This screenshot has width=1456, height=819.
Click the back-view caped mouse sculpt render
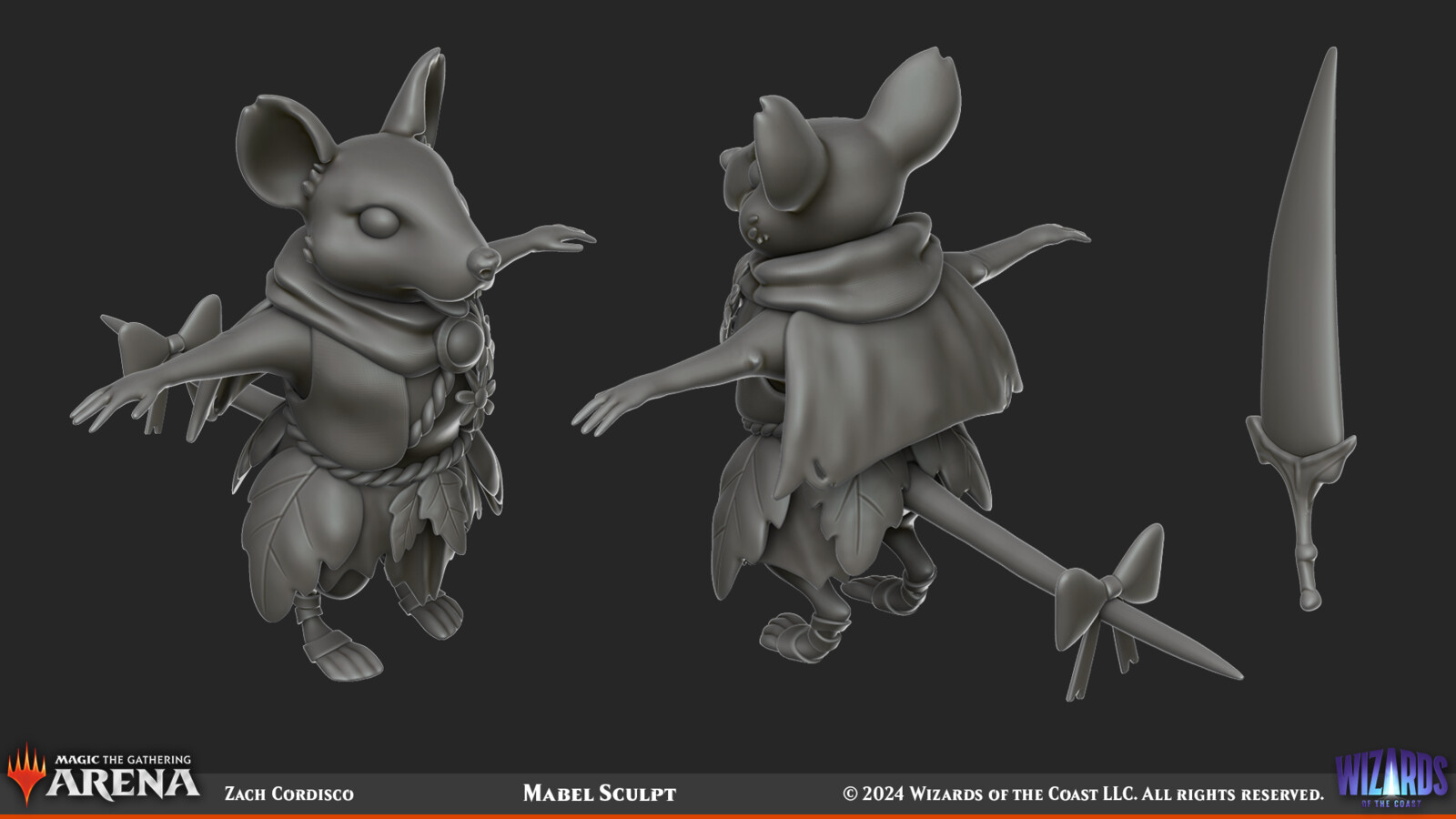[x=905, y=373]
